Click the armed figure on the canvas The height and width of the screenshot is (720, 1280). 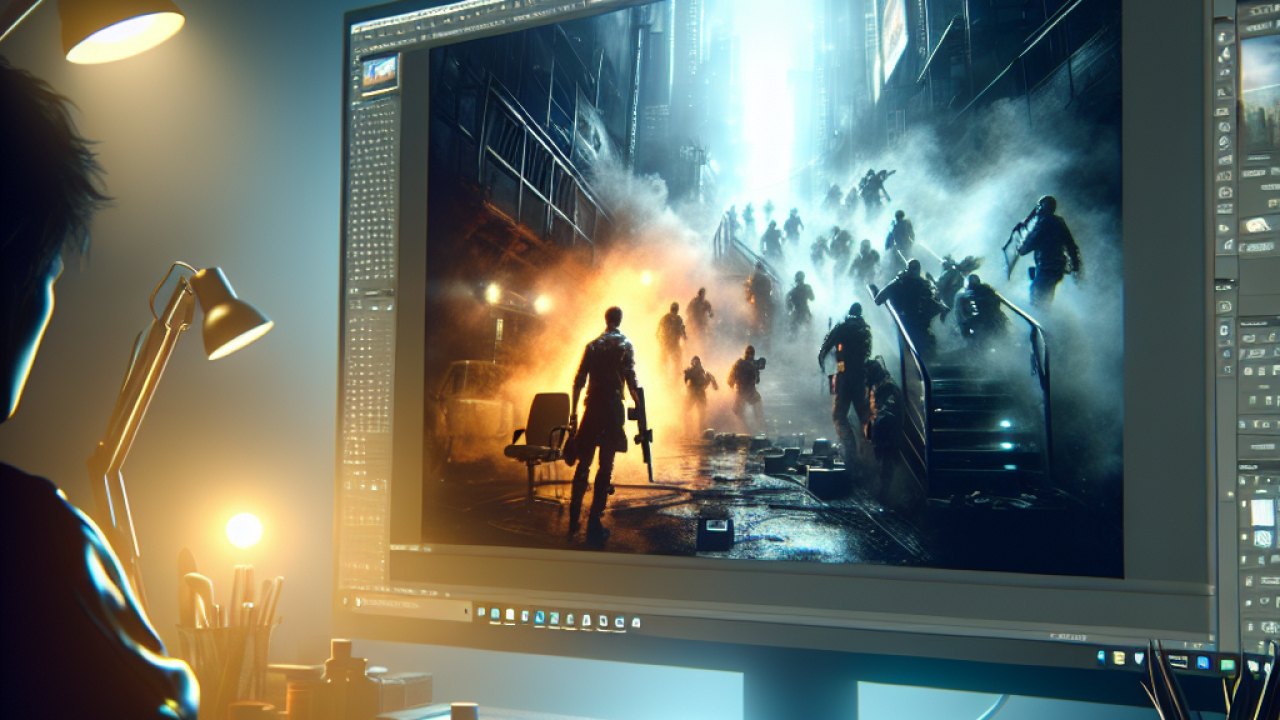[x=604, y=420]
